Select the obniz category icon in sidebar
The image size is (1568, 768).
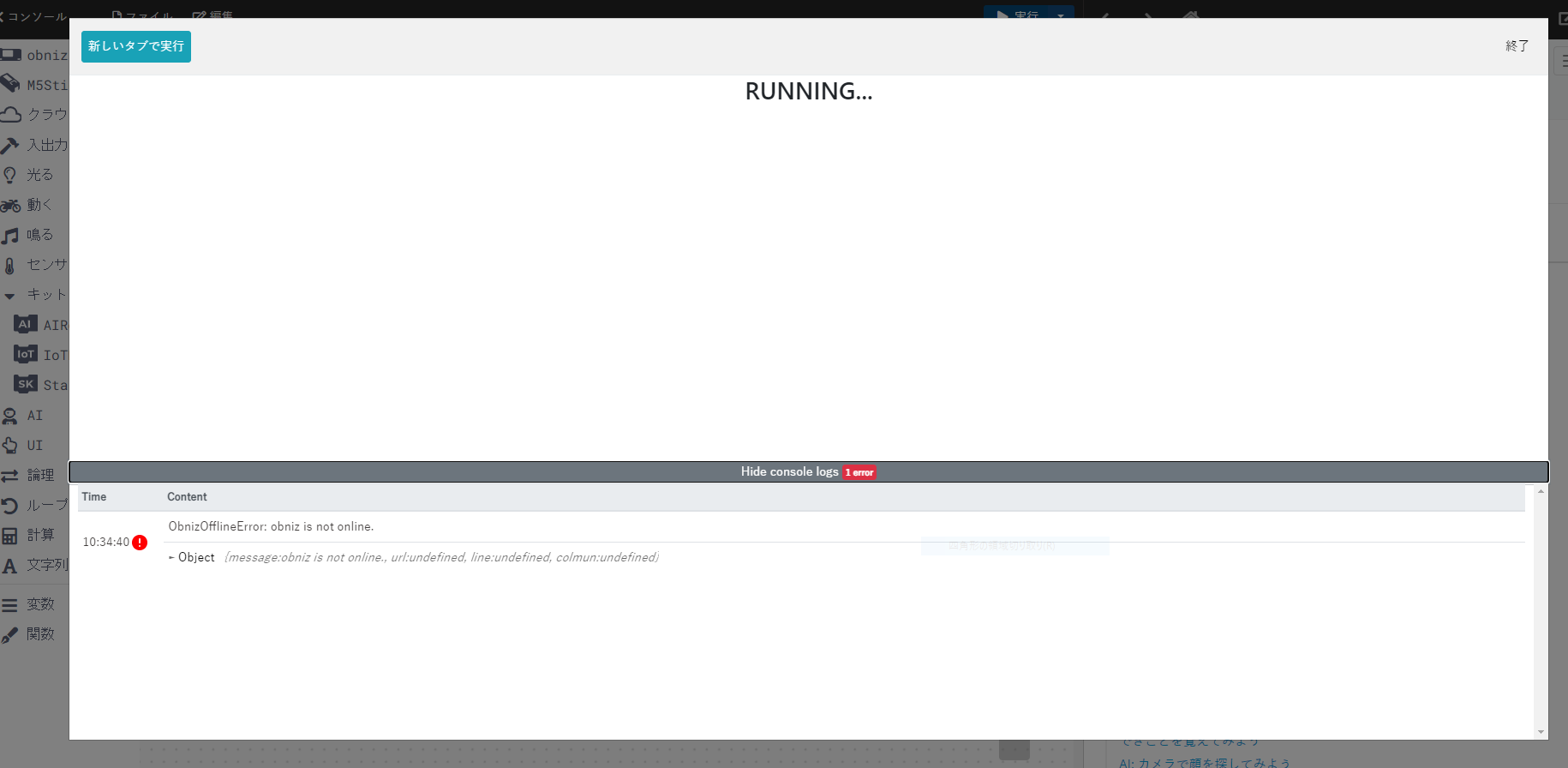tap(11, 55)
